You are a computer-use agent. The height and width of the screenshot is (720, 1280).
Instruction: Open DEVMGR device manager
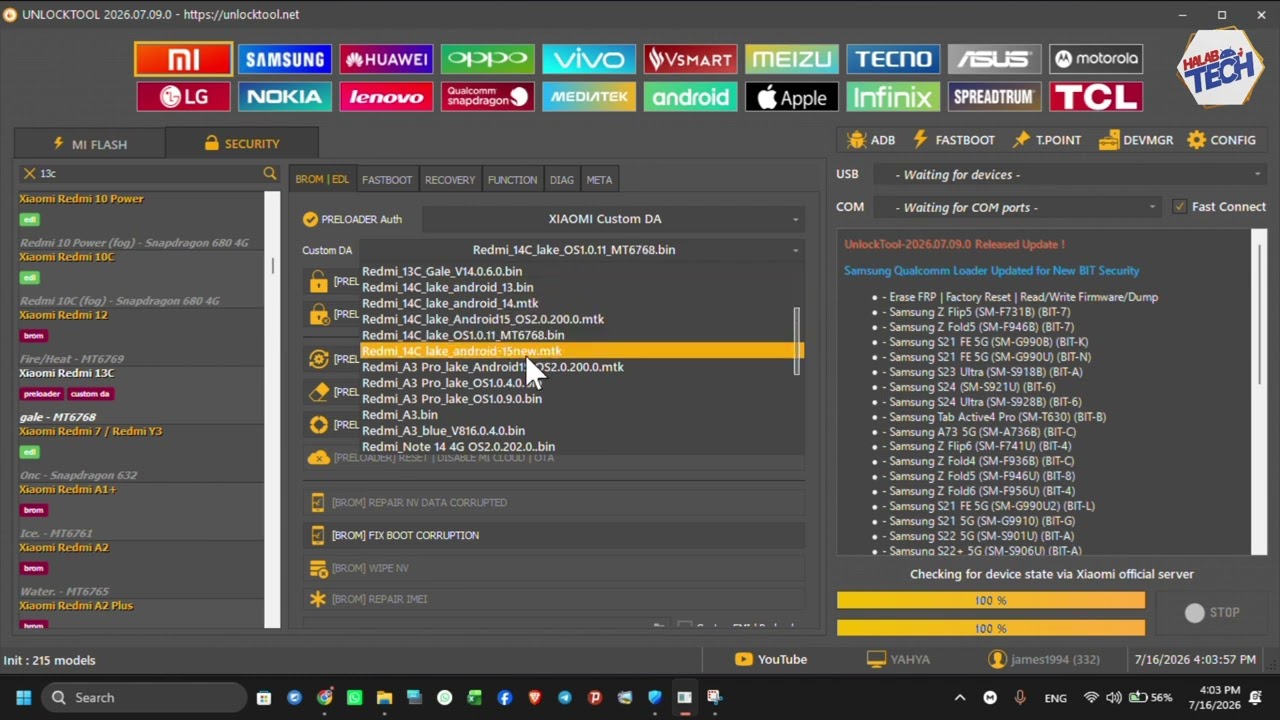click(x=1136, y=140)
